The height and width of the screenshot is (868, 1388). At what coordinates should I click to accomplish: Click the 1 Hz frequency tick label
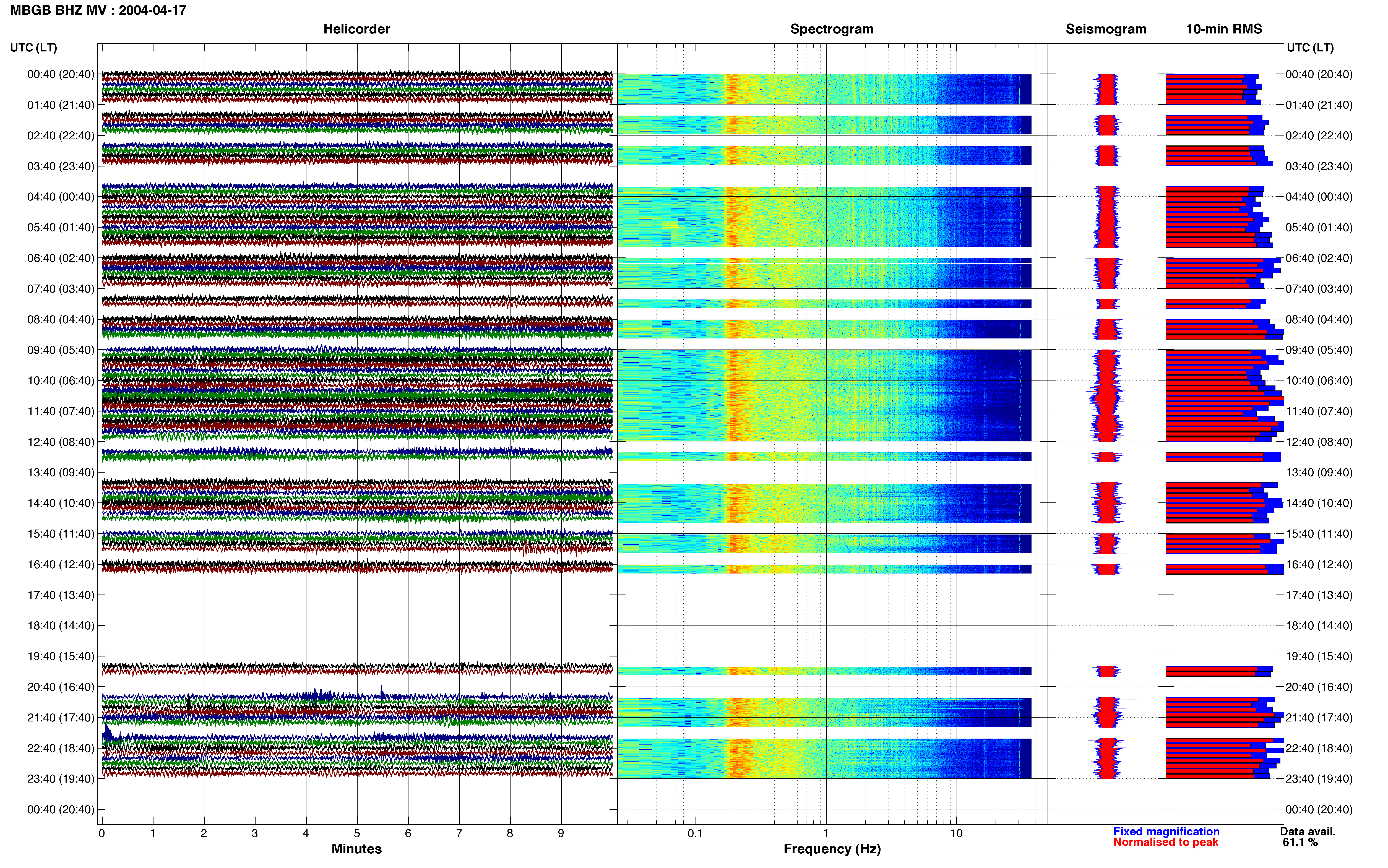826,833
